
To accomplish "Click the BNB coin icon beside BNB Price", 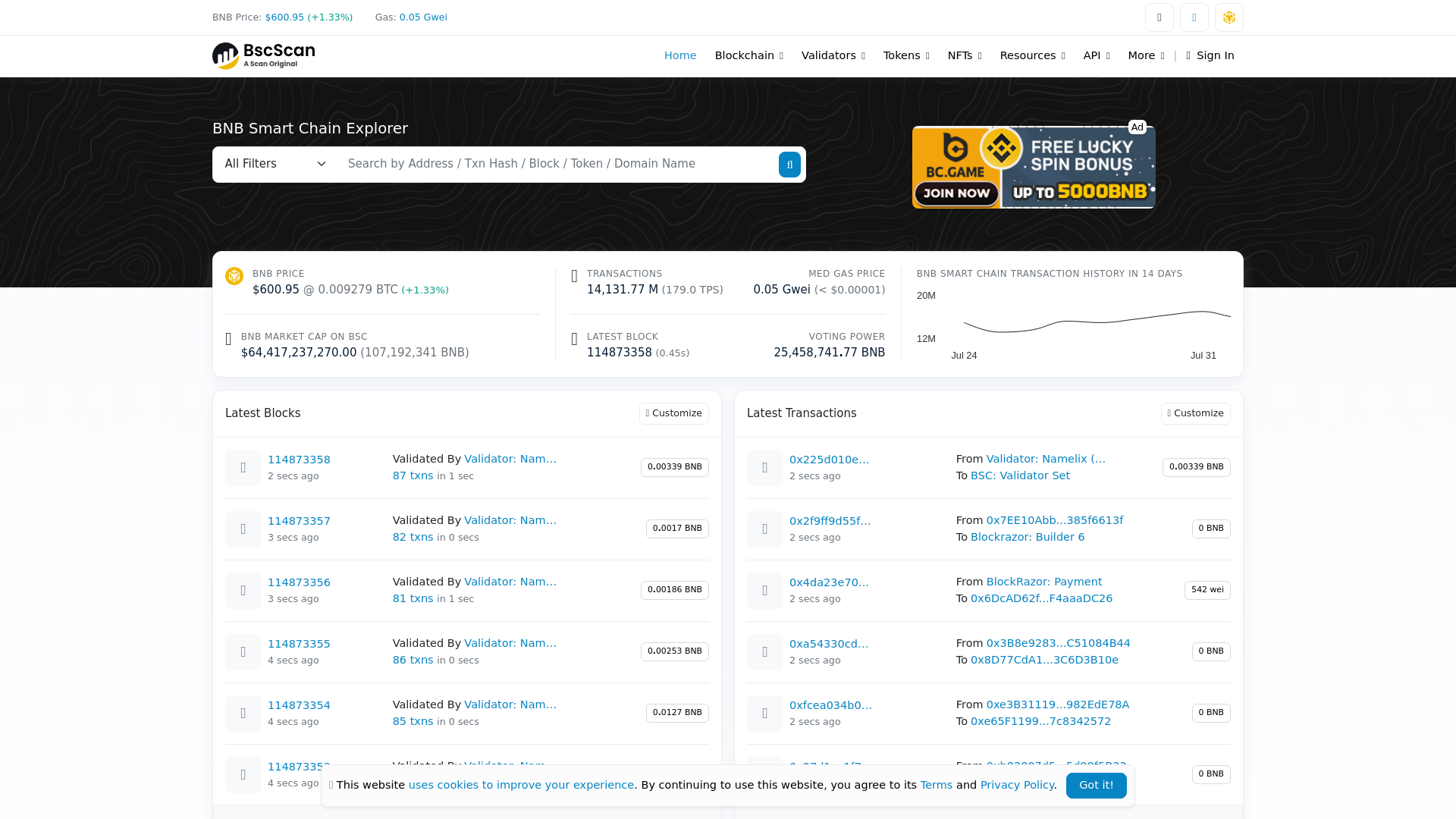I will (234, 276).
